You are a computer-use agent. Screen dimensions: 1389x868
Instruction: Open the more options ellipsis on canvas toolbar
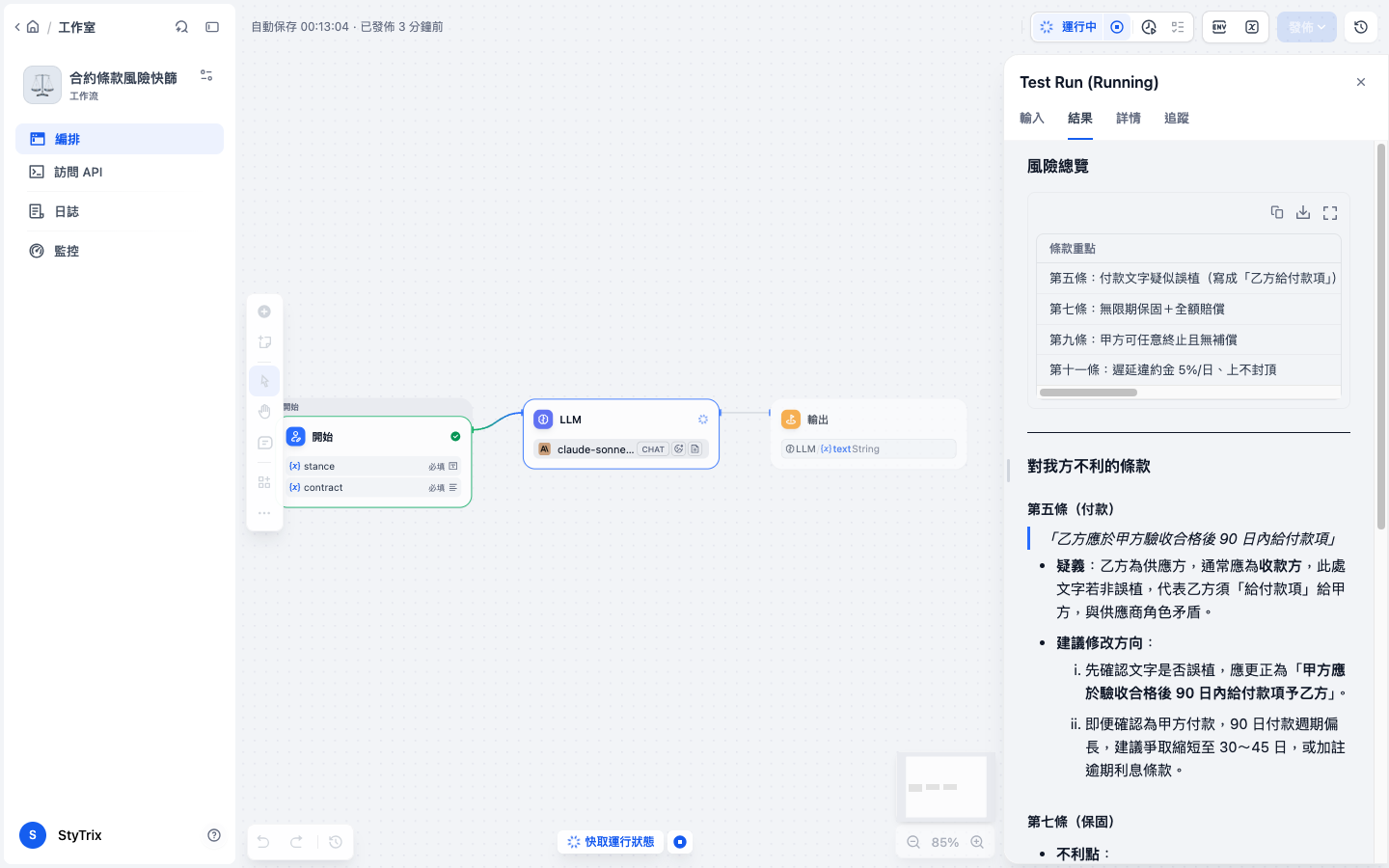pos(264,513)
